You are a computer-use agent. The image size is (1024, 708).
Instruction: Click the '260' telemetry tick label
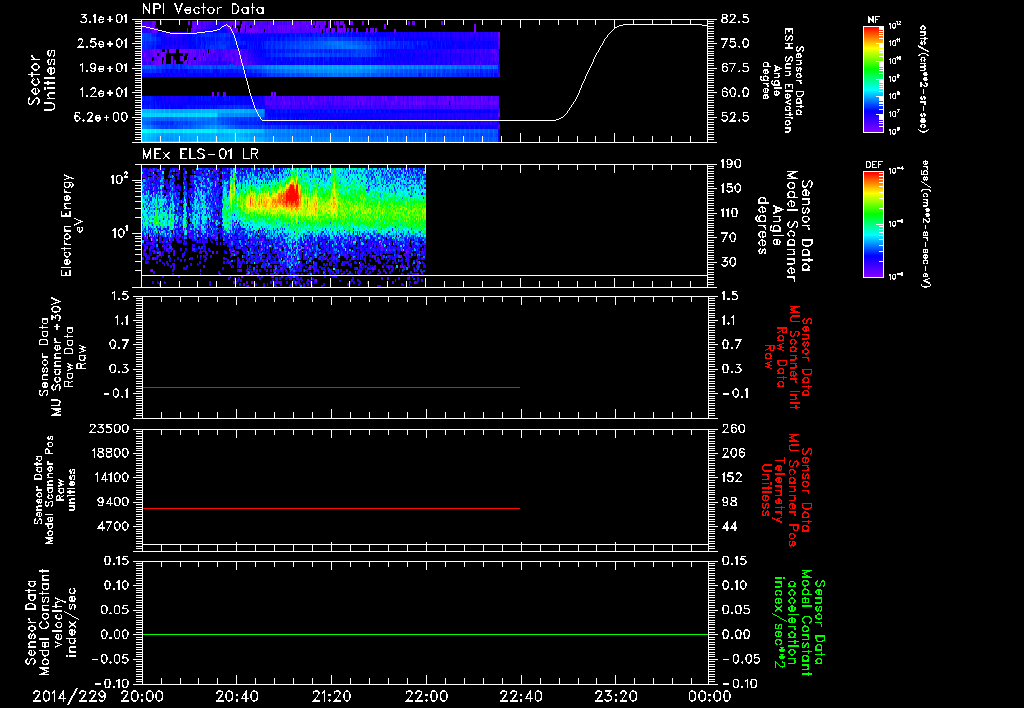click(731, 428)
